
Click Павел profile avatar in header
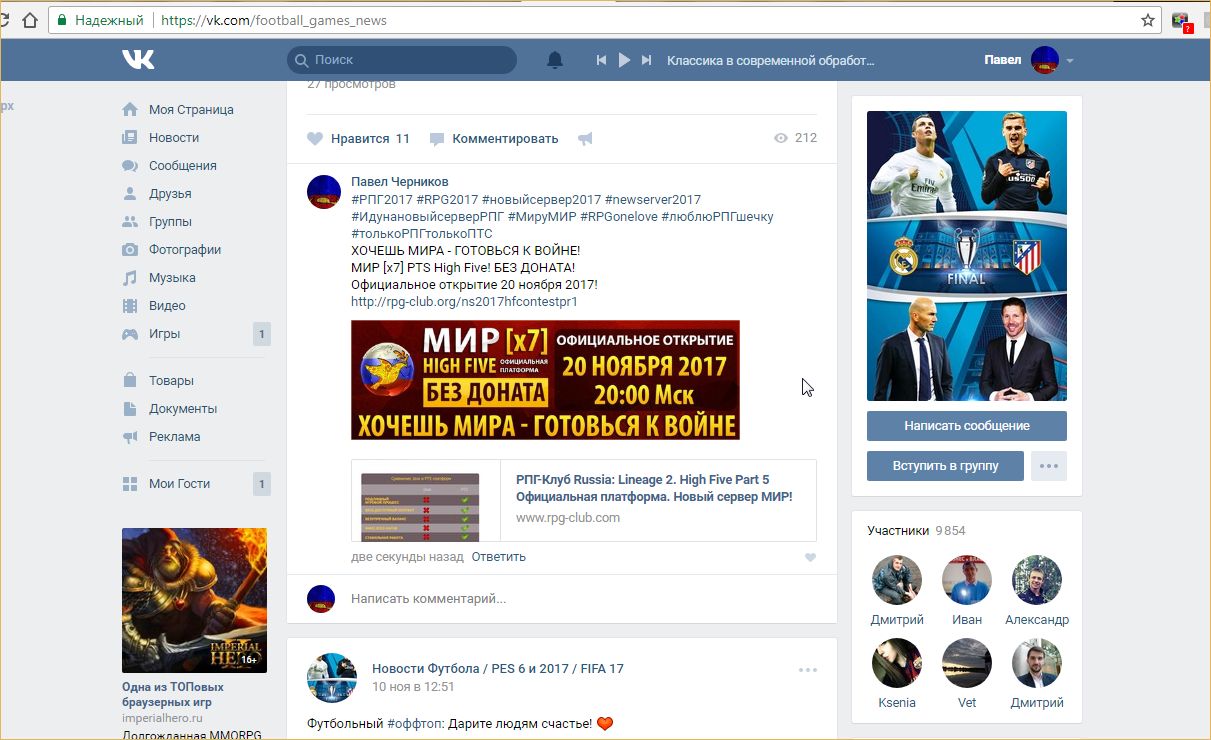(1045, 60)
